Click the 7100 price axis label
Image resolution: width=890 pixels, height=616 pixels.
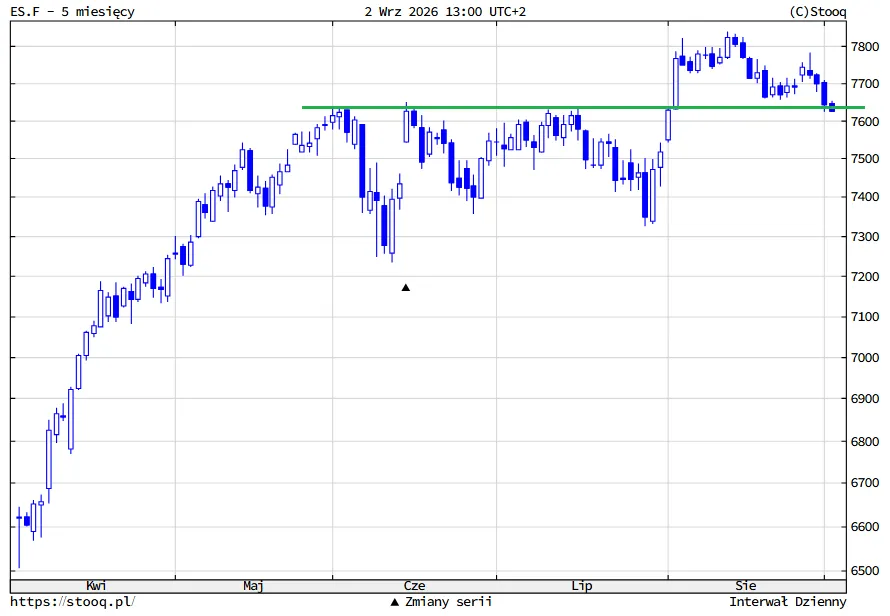(865, 317)
